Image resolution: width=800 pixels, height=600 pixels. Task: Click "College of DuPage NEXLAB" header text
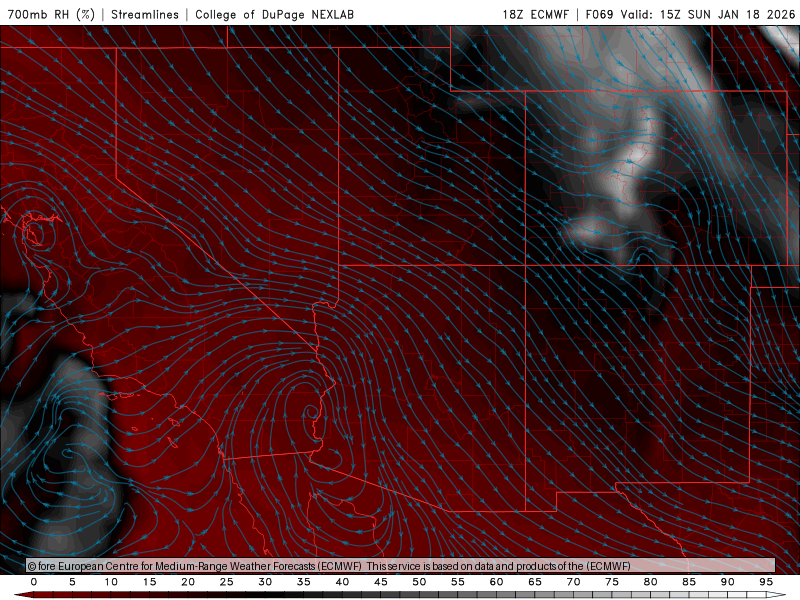pos(274,14)
